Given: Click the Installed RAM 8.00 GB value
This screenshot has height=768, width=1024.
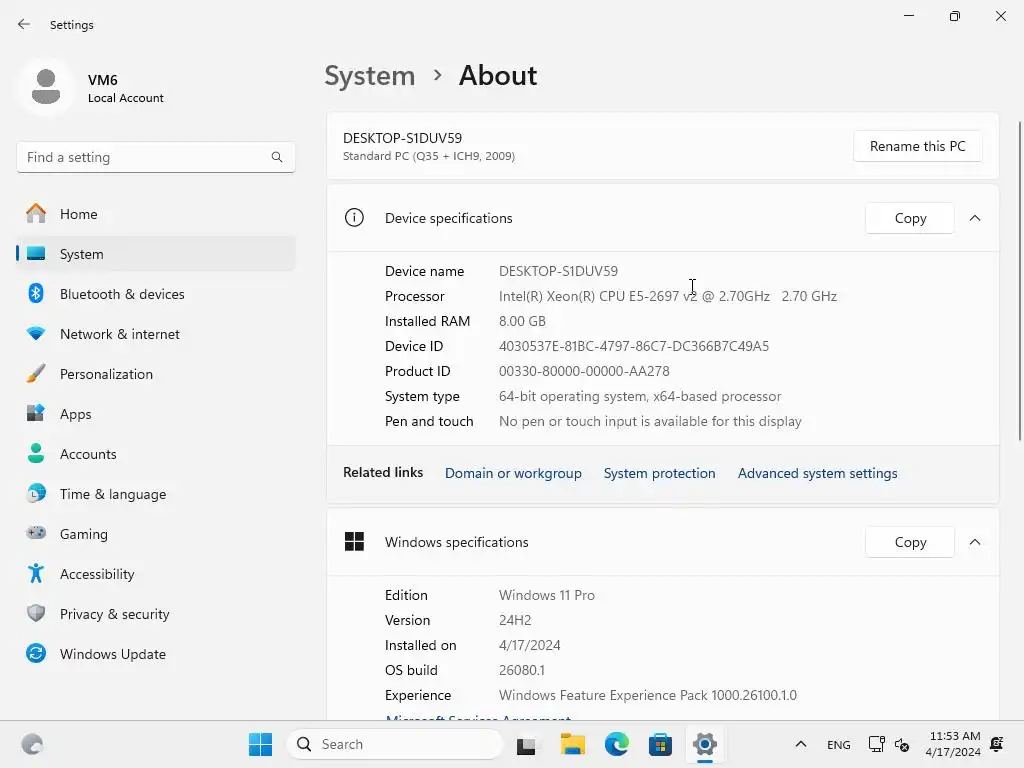Looking at the screenshot, I should (522, 321).
